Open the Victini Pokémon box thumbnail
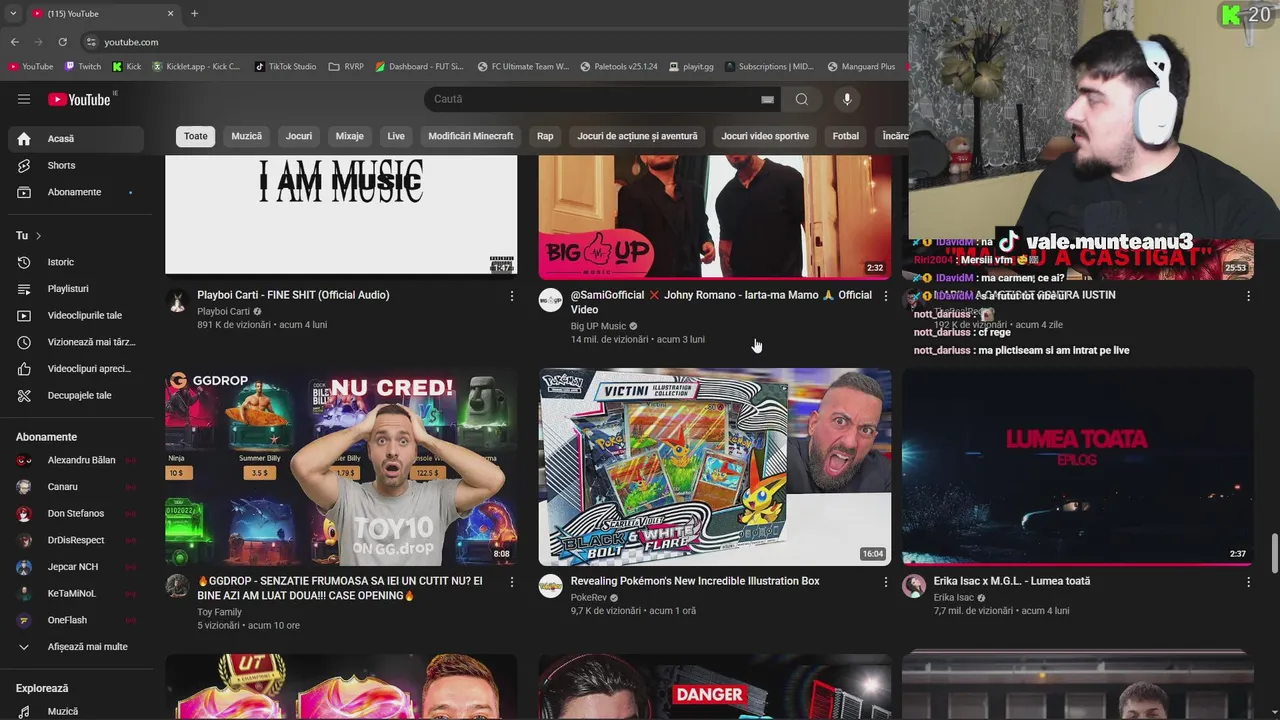Viewport: 1280px width, 720px height. click(x=715, y=467)
